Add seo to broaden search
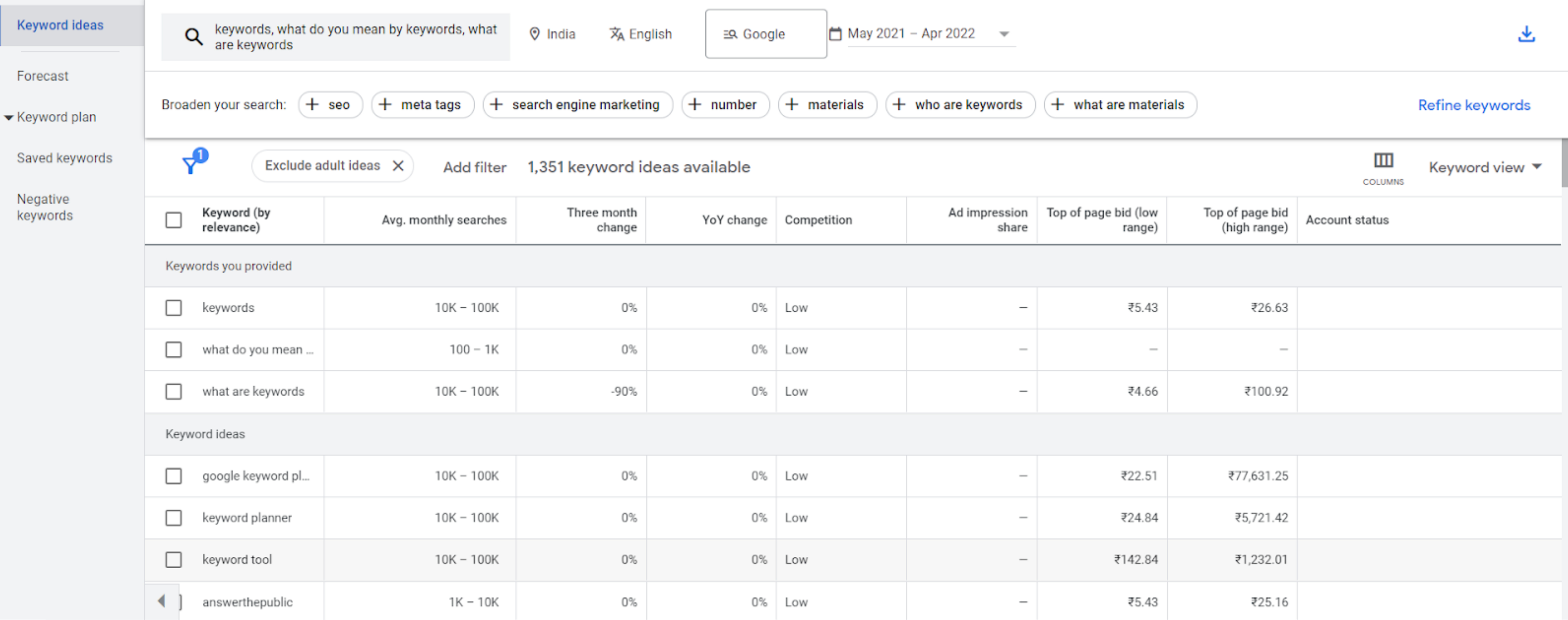1568x620 pixels. click(331, 105)
